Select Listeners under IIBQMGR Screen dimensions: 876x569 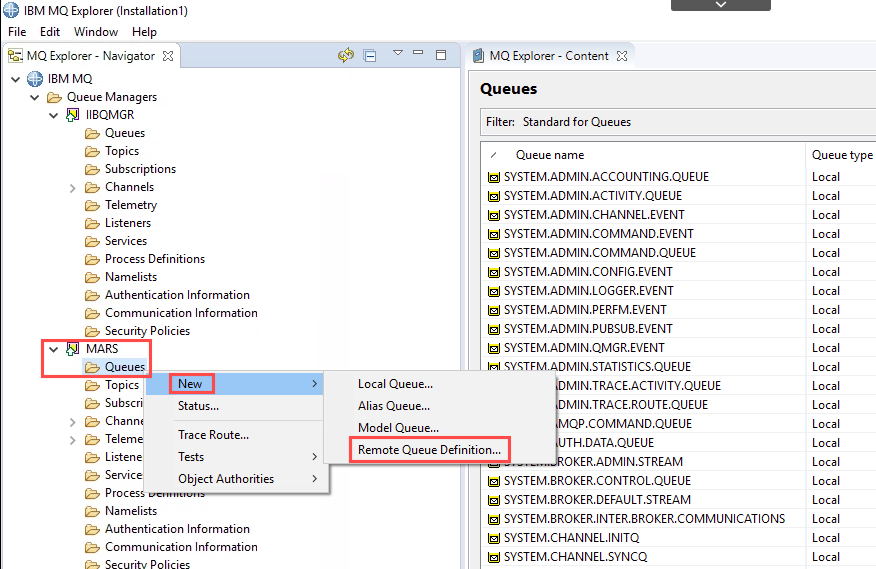point(128,223)
